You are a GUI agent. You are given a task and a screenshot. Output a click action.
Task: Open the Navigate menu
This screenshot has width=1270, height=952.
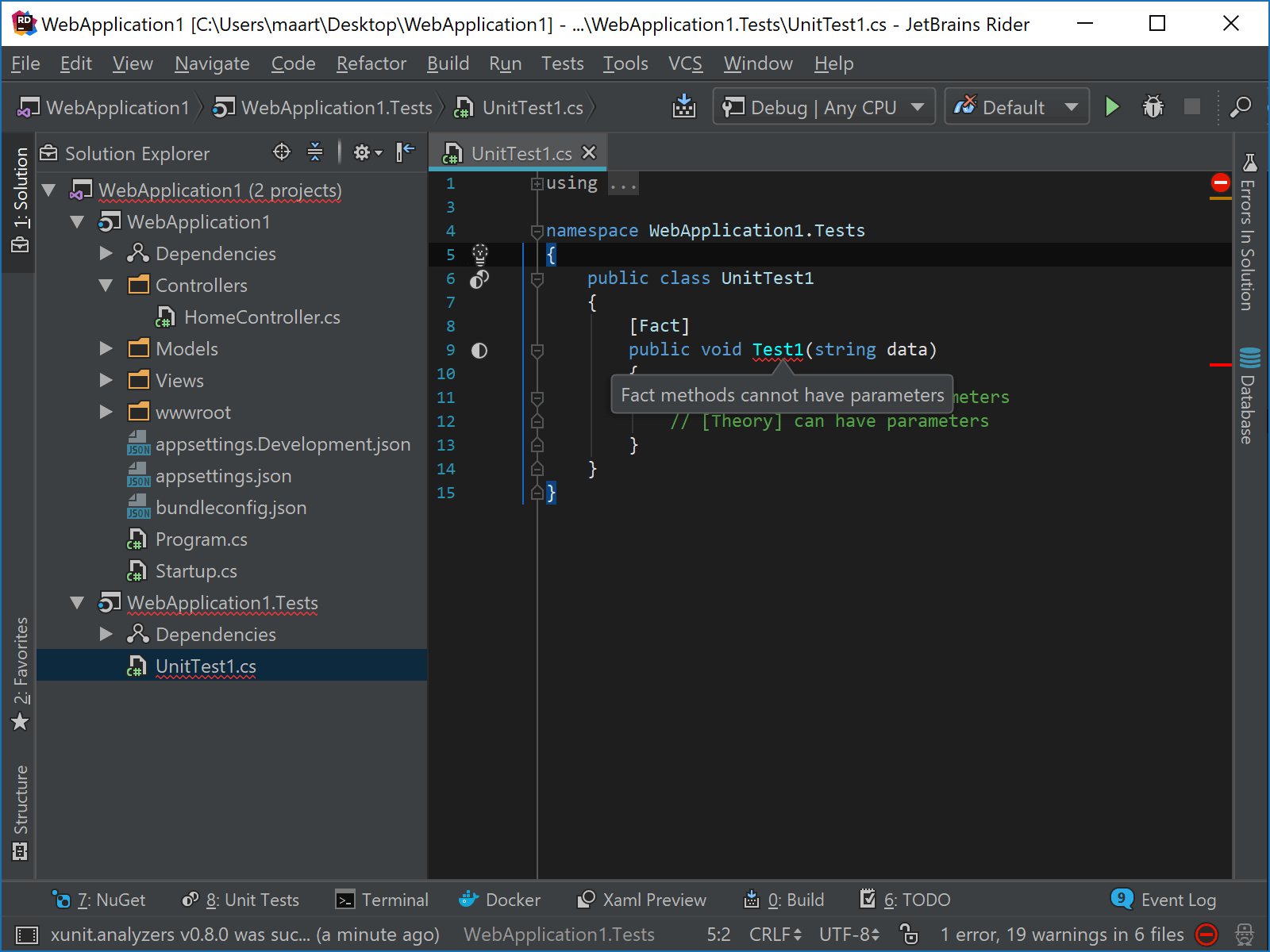point(212,63)
